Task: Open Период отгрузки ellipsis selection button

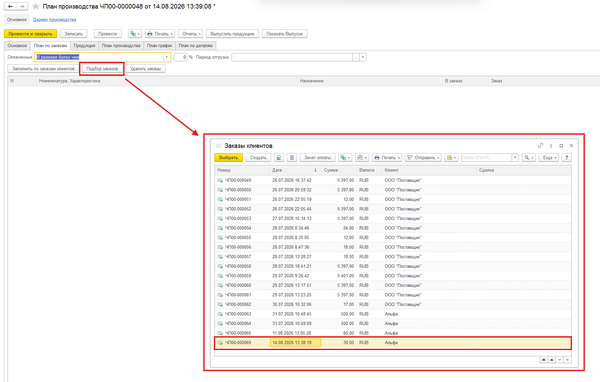Action: click(356, 57)
